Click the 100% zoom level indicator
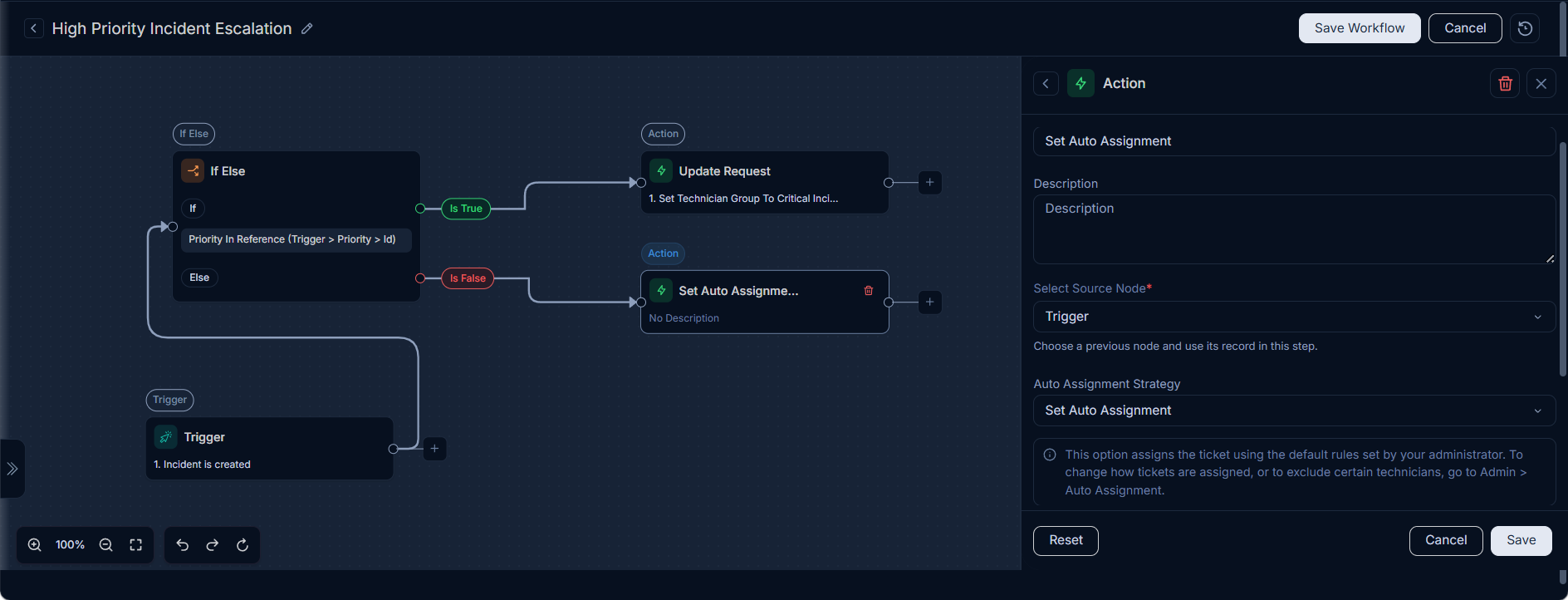The height and width of the screenshot is (600, 1568). pos(70,545)
